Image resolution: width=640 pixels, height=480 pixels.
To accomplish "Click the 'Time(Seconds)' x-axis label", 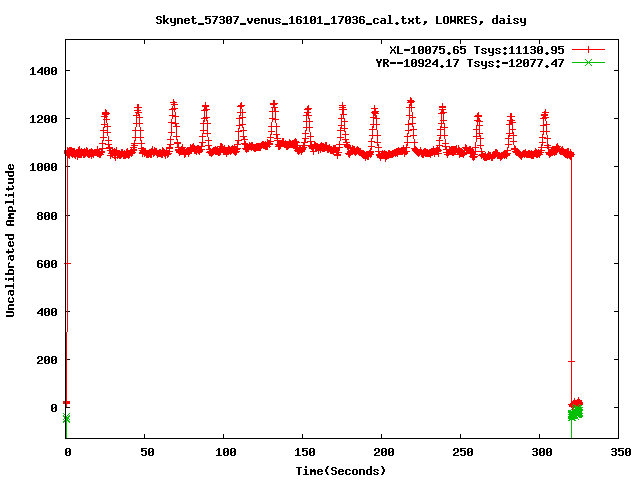I will (x=340, y=471).
